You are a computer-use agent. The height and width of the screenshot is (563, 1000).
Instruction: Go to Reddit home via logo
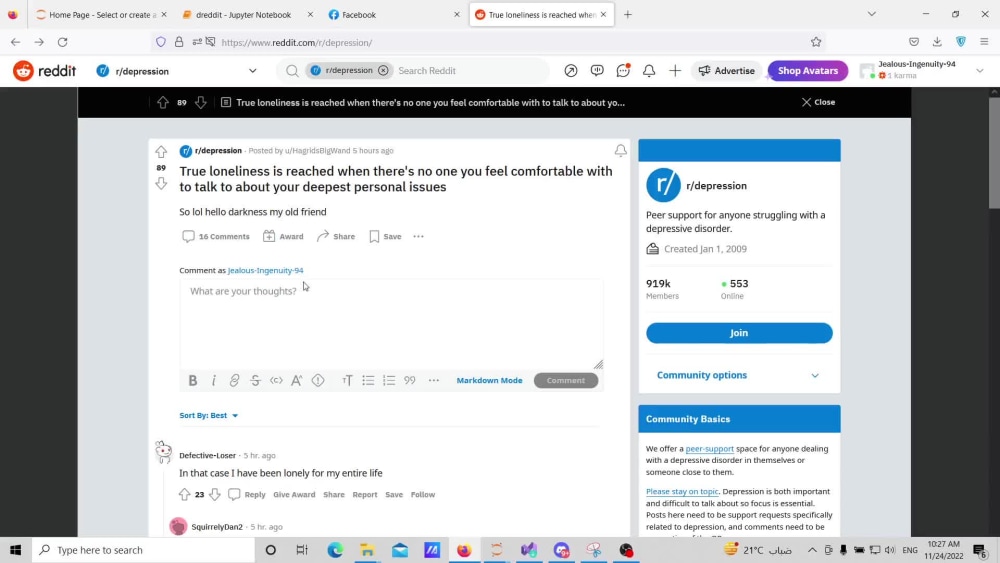coord(44,71)
